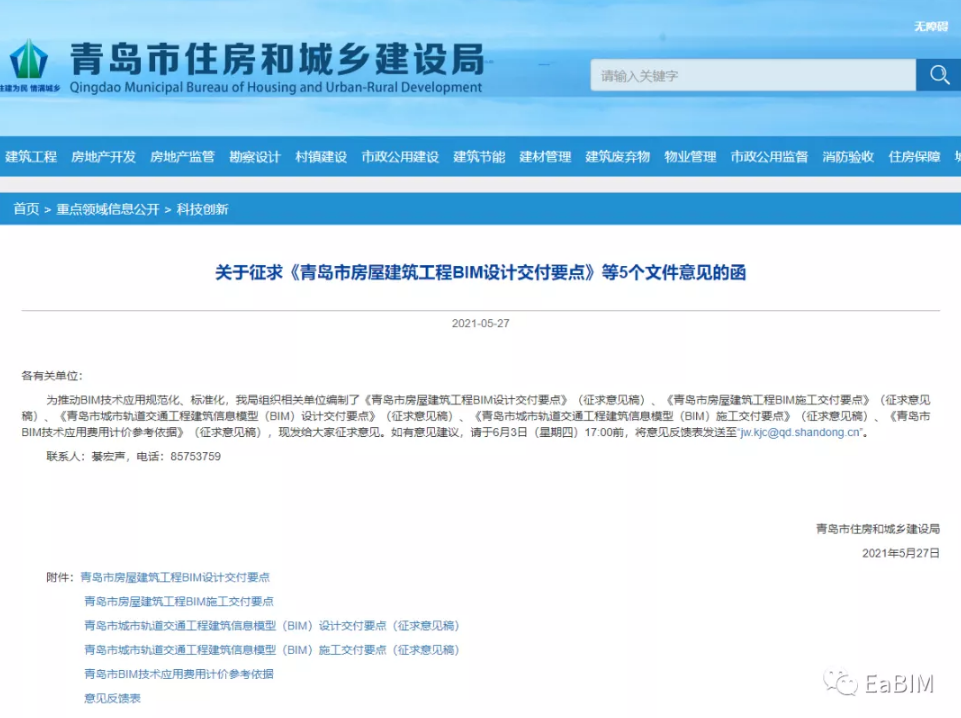The image size is (961, 718).
Task: Click the jw.kjc@qd.shandong.cn email link
Action: click(800, 433)
